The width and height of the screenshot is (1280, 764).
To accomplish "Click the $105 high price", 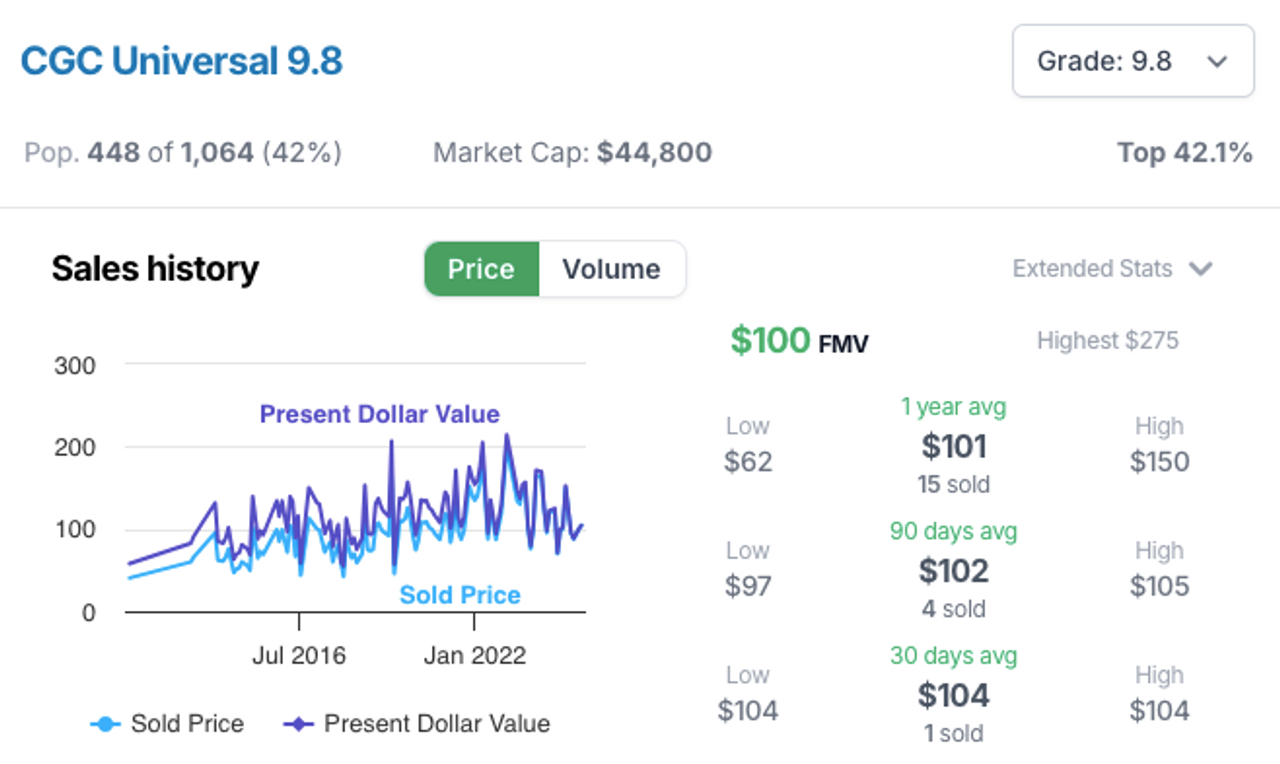I will (x=1160, y=586).
